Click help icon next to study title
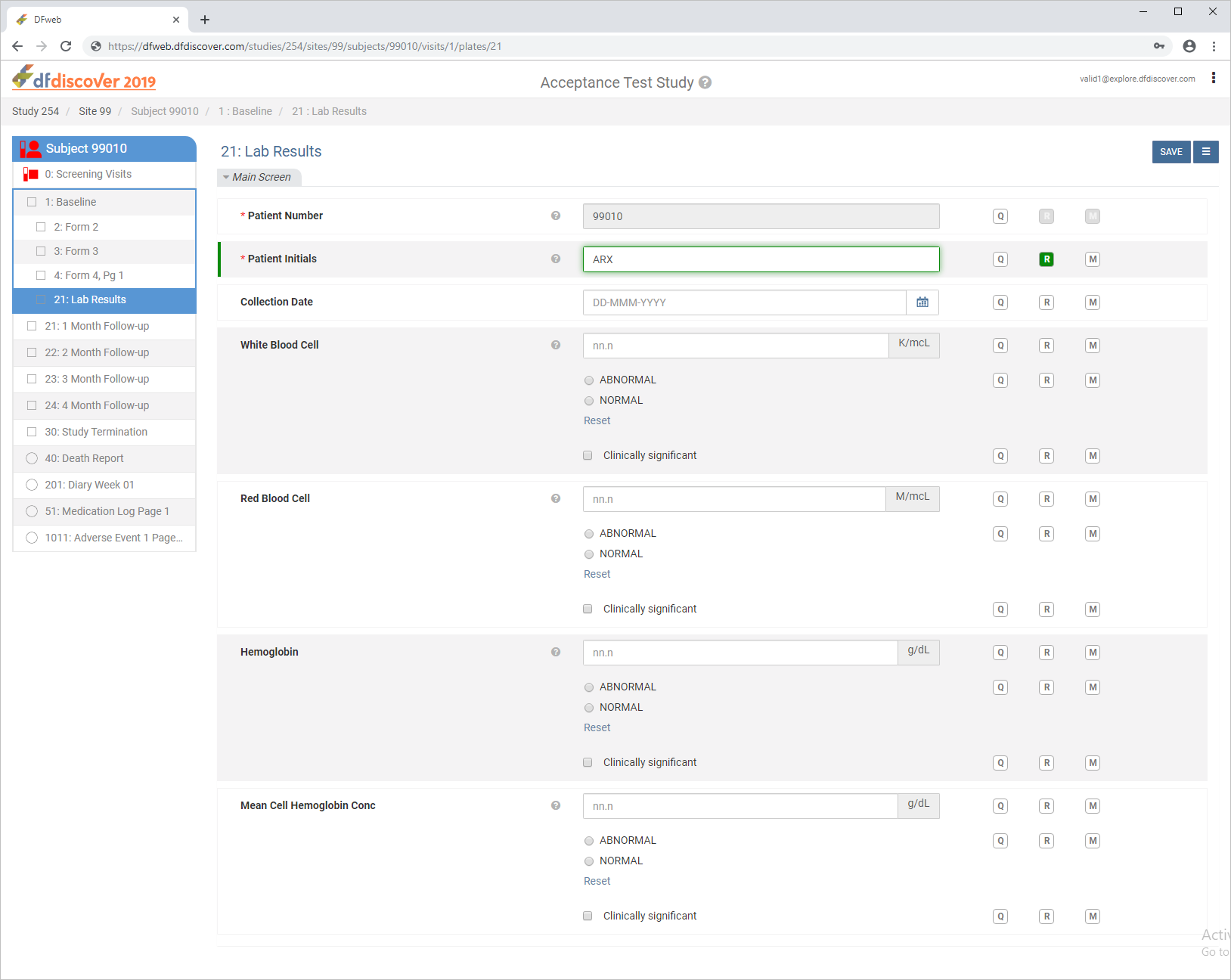The width and height of the screenshot is (1231, 980). pos(705,82)
